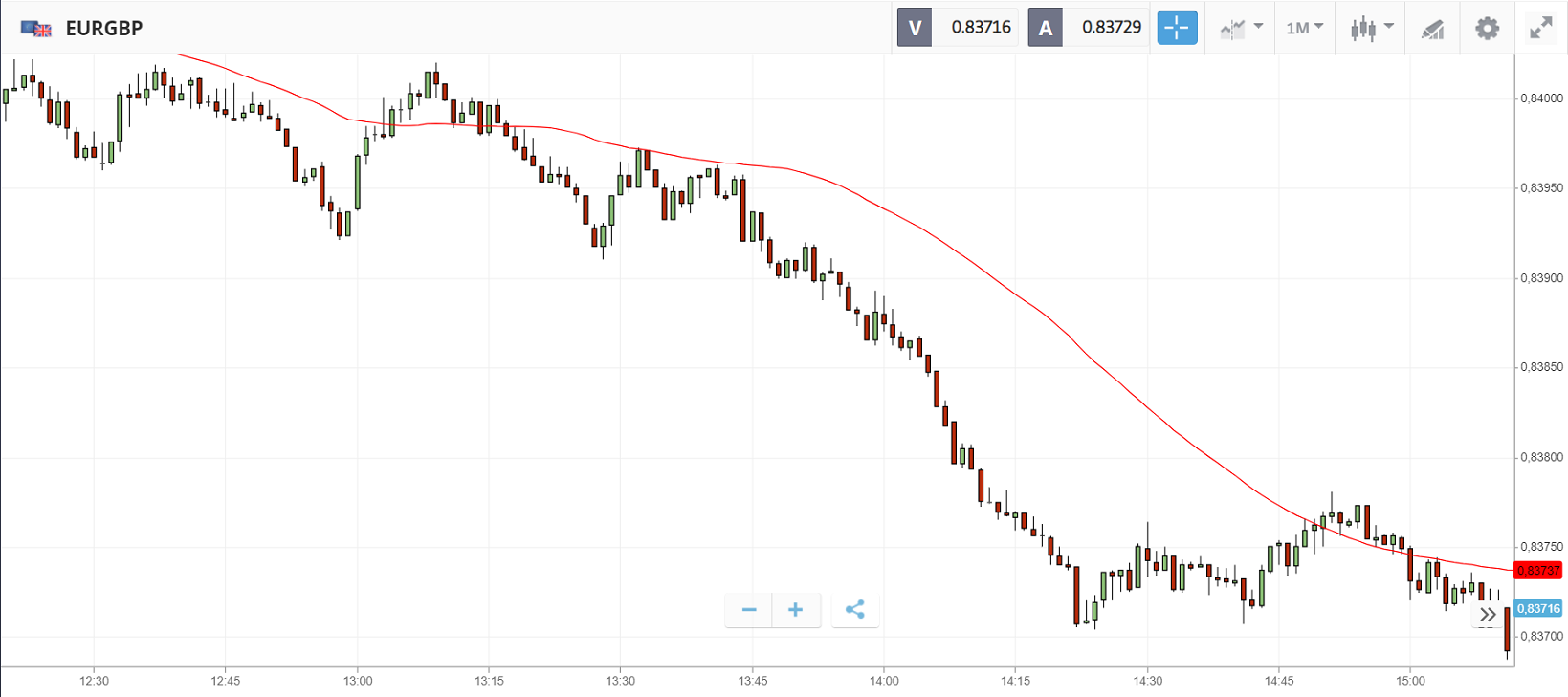Viewport: 1568px width, 697px height.
Task: Click the A buy button
Action: (1046, 28)
